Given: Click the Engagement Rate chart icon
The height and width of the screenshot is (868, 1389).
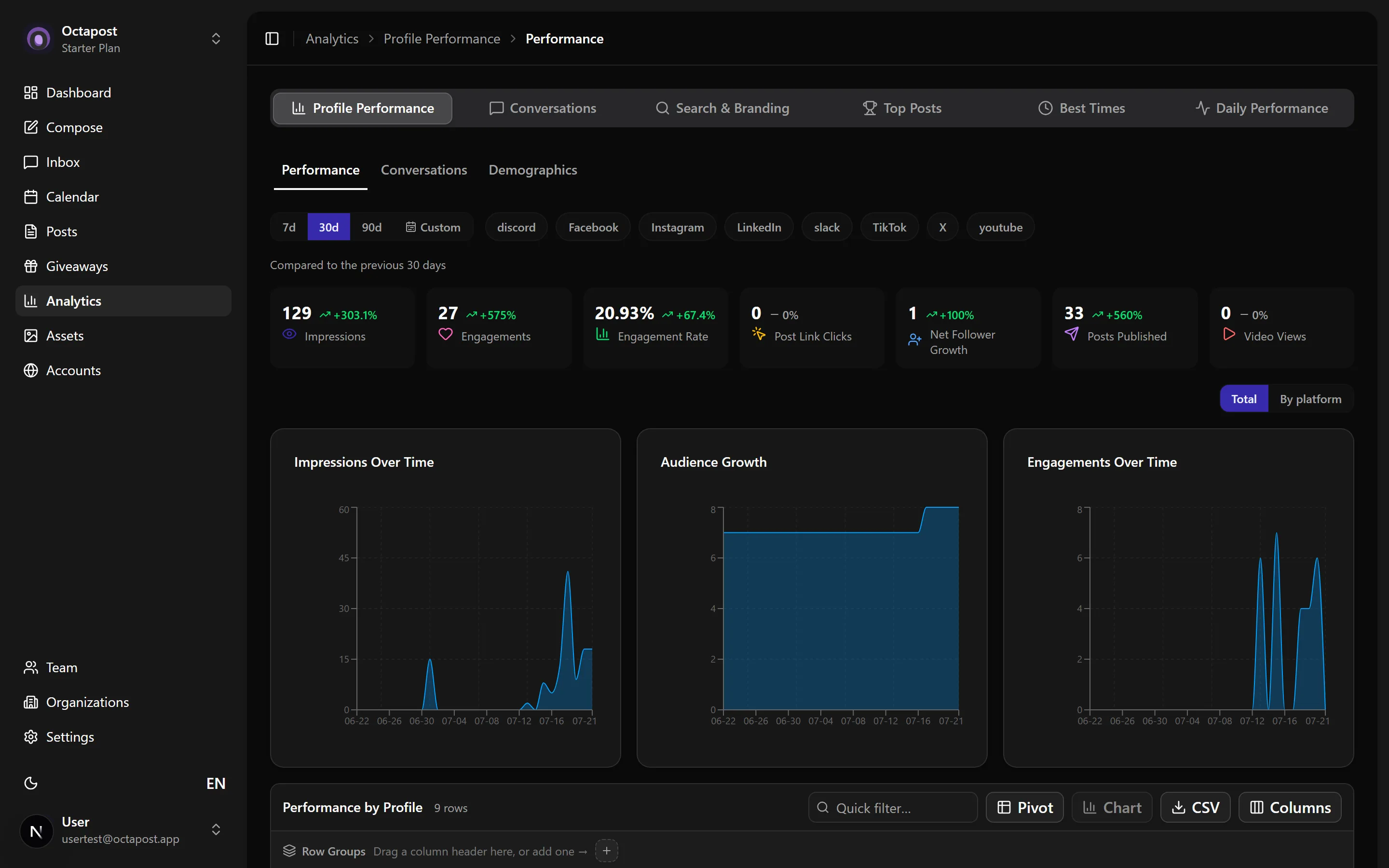Looking at the screenshot, I should coord(602,334).
